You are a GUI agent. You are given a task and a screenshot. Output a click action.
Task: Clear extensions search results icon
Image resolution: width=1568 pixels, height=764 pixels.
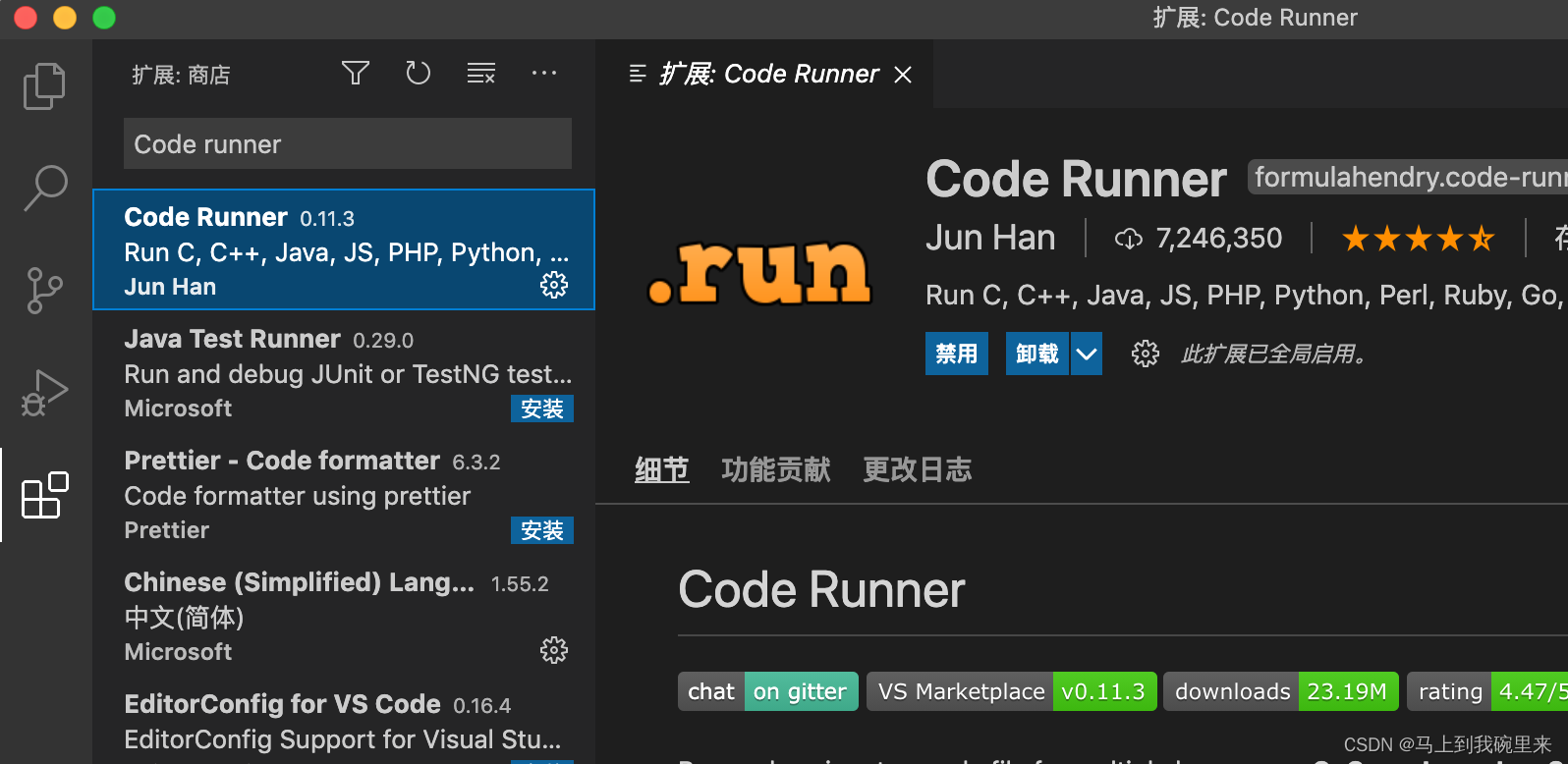point(481,74)
